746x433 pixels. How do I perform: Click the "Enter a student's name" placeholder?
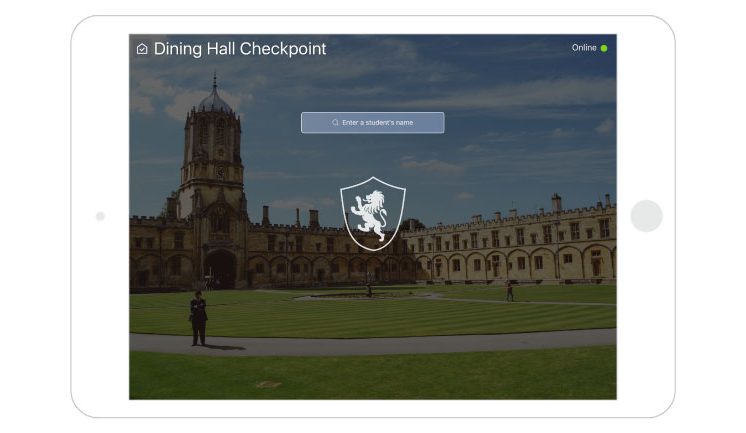pyautogui.click(x=377, y=123)
